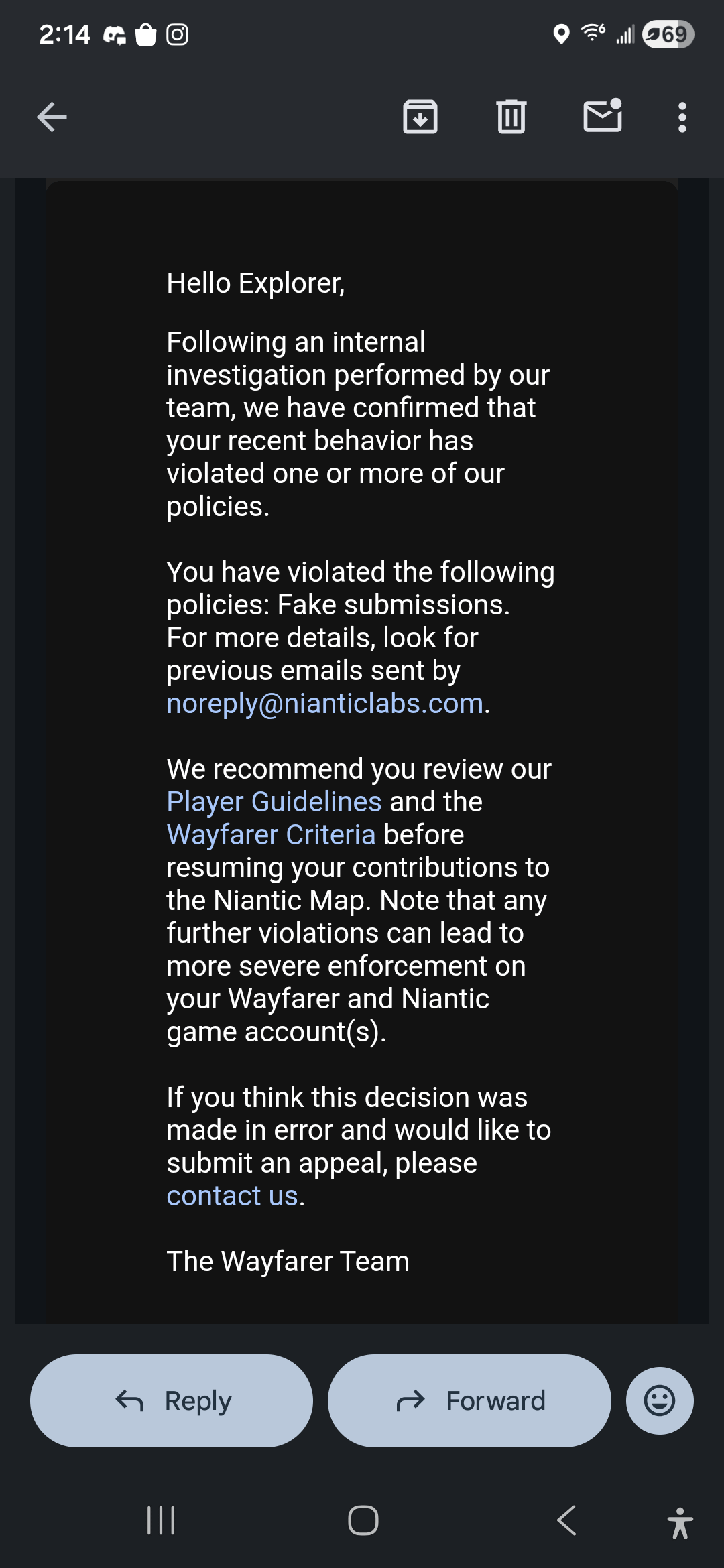
Task: Open the Wayfarer Criteria link
Action: point(271,835)
